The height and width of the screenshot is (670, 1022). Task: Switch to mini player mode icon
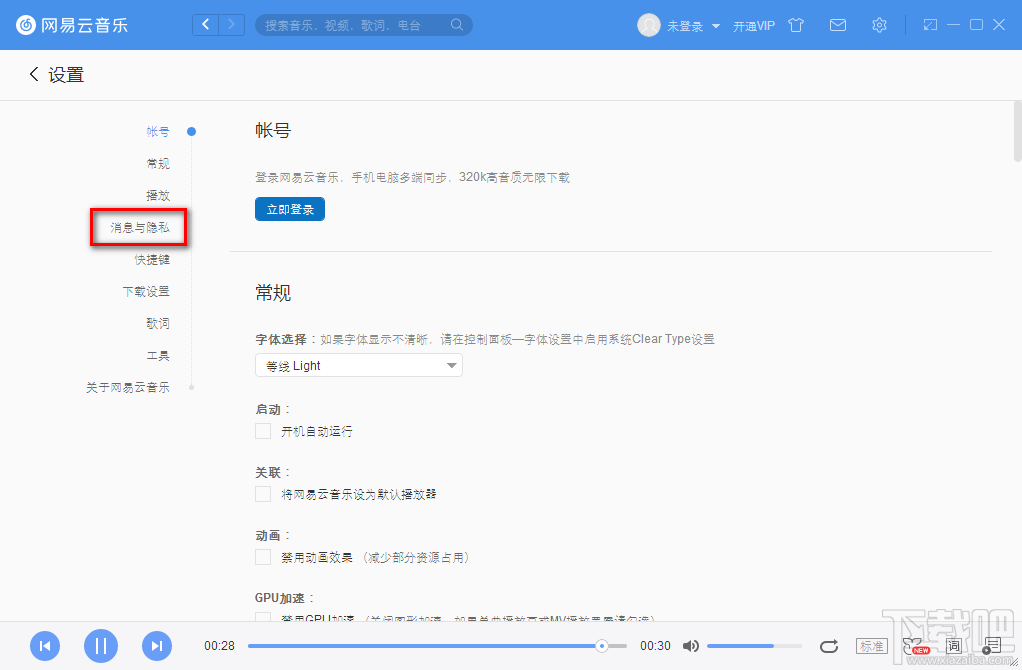(x=930, y=25)
